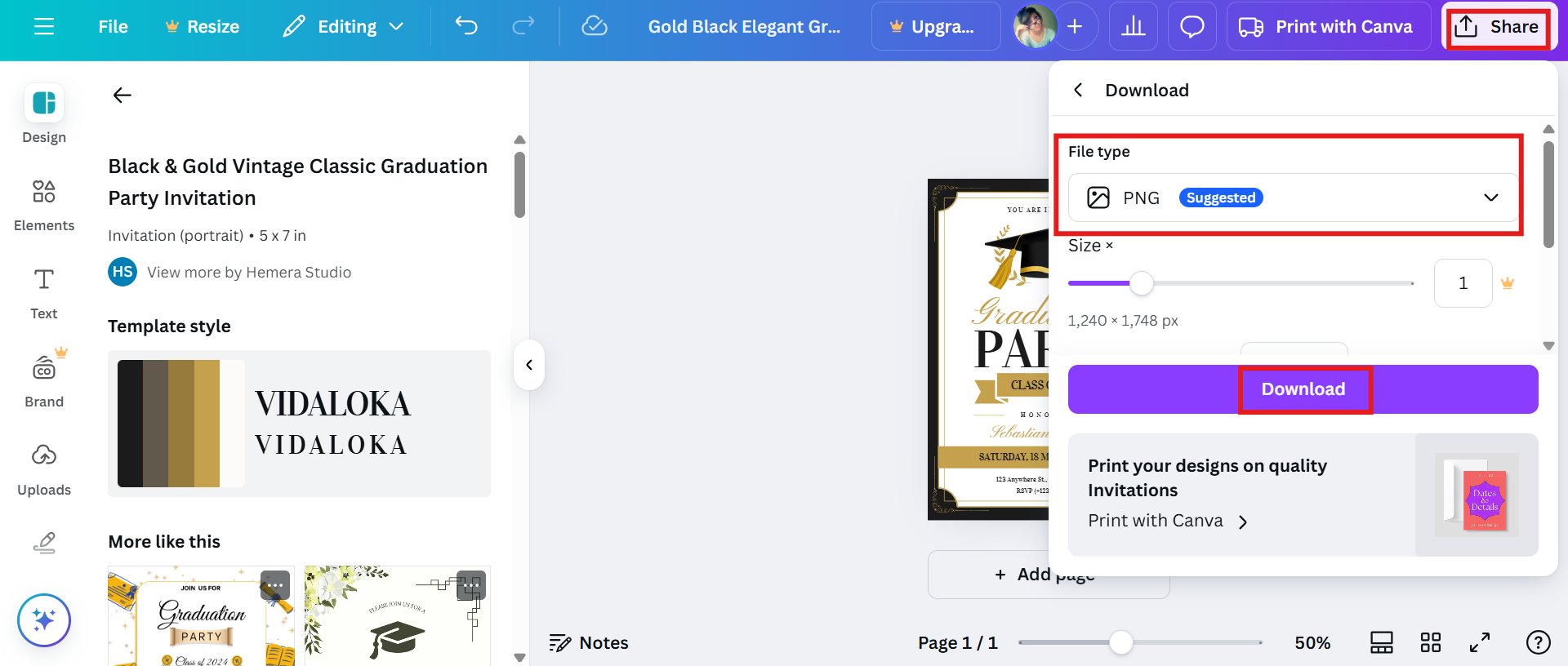Go back from the Download panel
Viewport: 1568px width, 666px height.
point(1078,90)
